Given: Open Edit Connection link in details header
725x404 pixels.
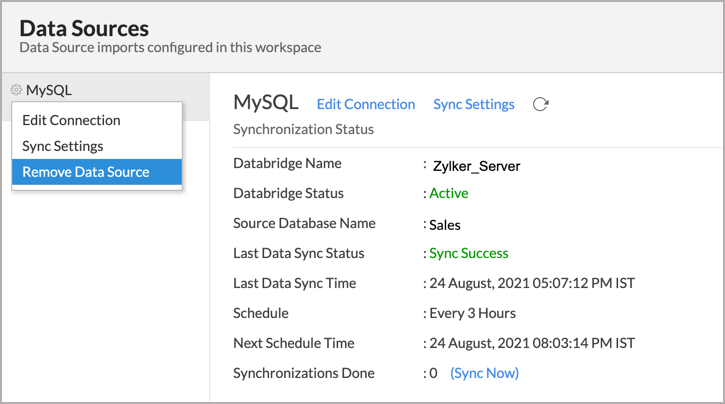Looking at the screenshot, I should 365,104.
